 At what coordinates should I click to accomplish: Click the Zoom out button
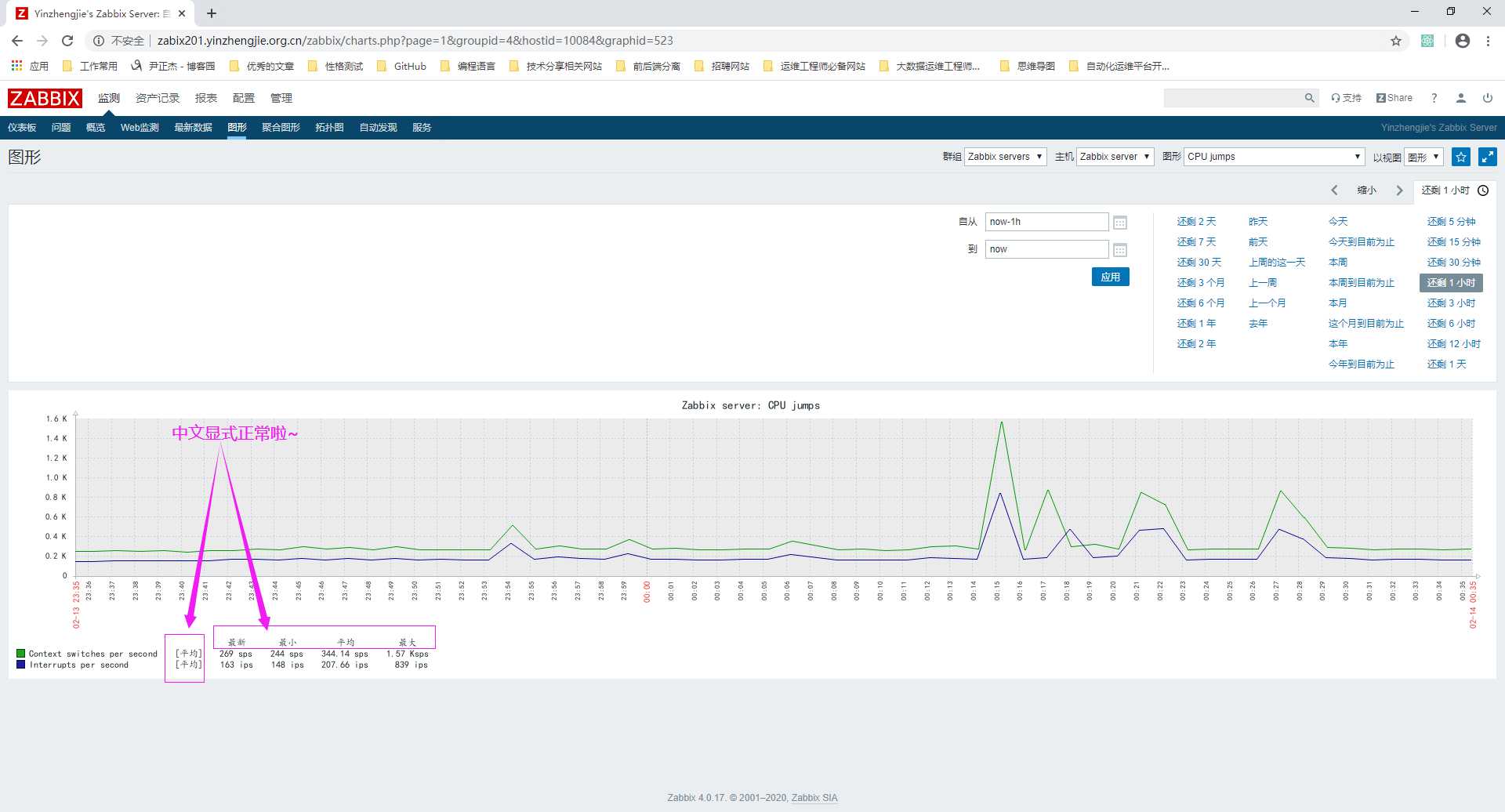click(1366, 190)
